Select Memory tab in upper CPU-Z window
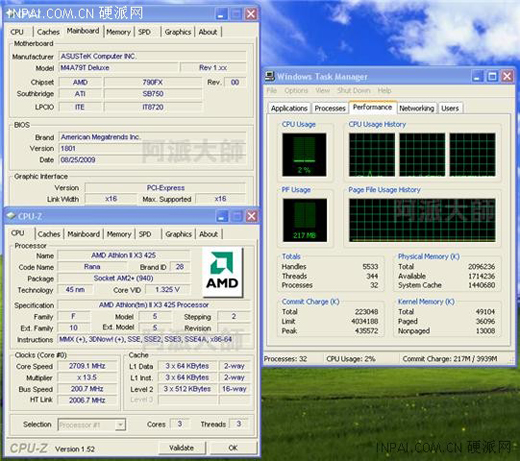This screenshot has height=461, width=520. 119,32
